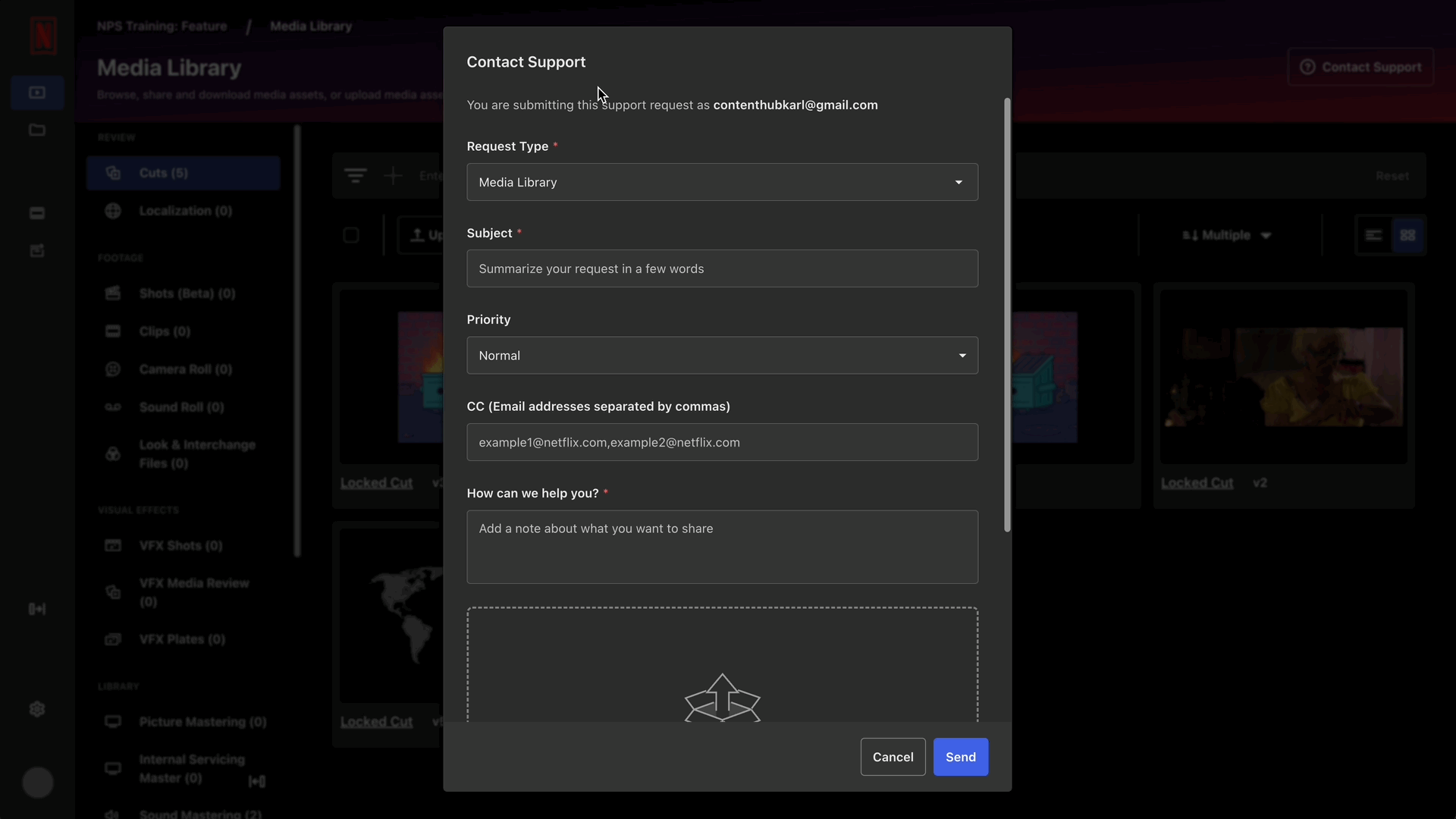1456x819 pixels.
Task: Click the Cuts folder icon in sidebar
Action: click(x=113, y=173)
